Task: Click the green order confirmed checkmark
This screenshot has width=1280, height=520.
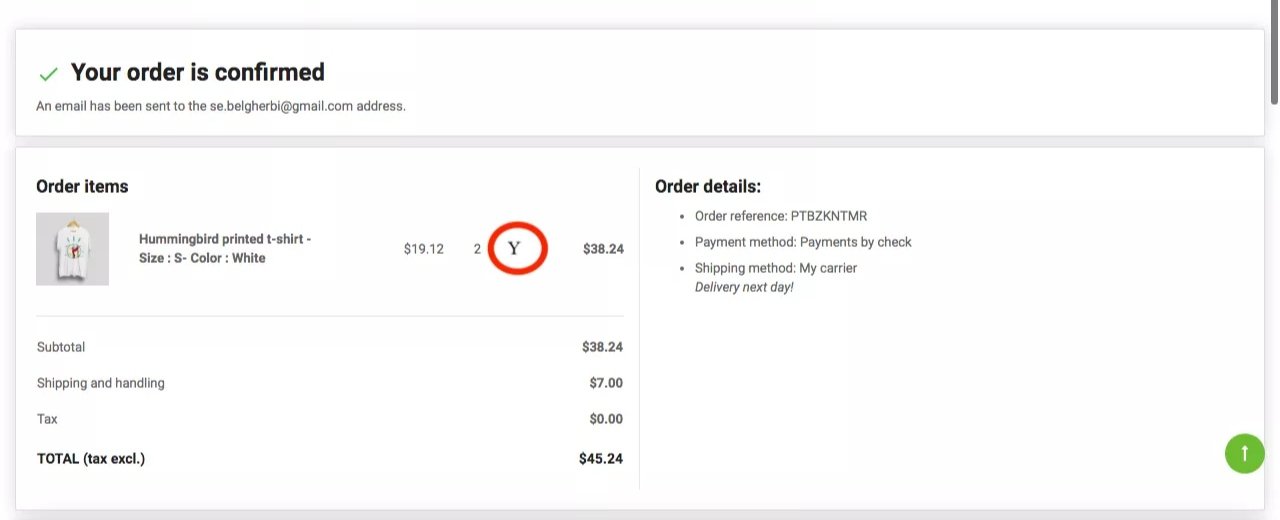Action: tap(48, 74)
